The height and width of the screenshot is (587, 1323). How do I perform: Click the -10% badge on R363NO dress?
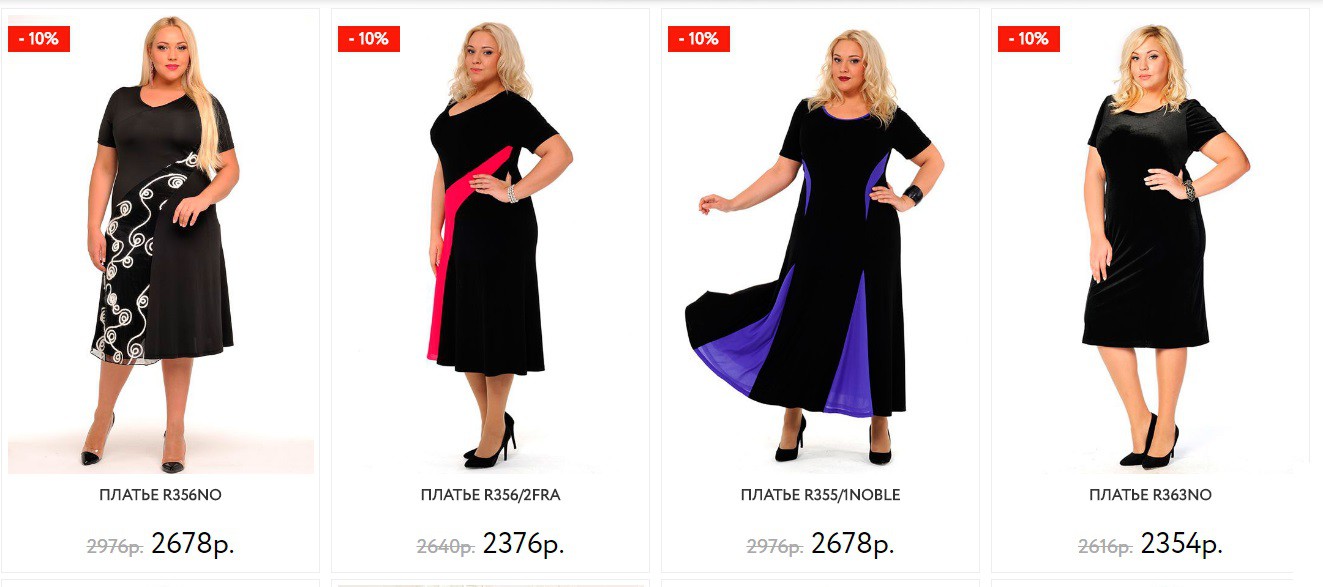point(1029,39)
